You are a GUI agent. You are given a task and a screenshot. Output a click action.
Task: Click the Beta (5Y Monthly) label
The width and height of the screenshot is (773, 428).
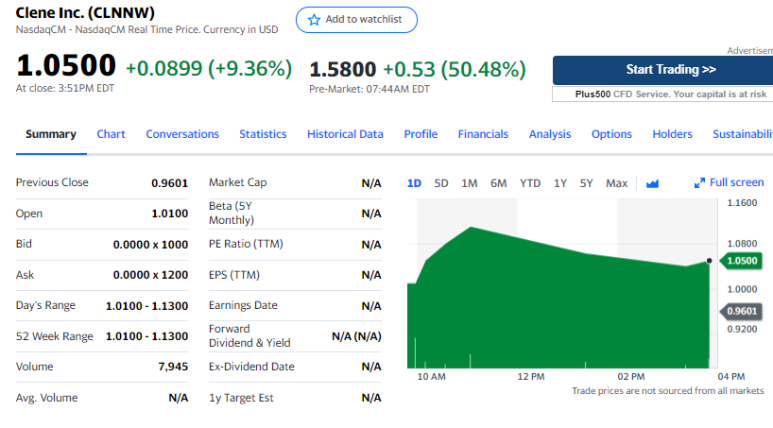pos(231,213)
